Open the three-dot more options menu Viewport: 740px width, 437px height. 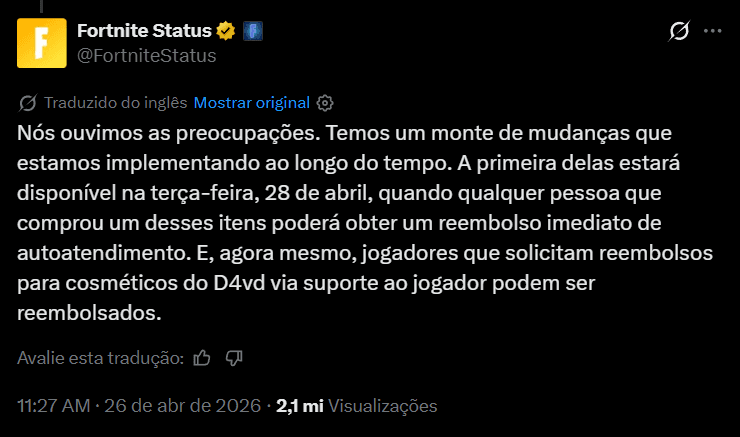pyautogui.click(x=712, y=32)
